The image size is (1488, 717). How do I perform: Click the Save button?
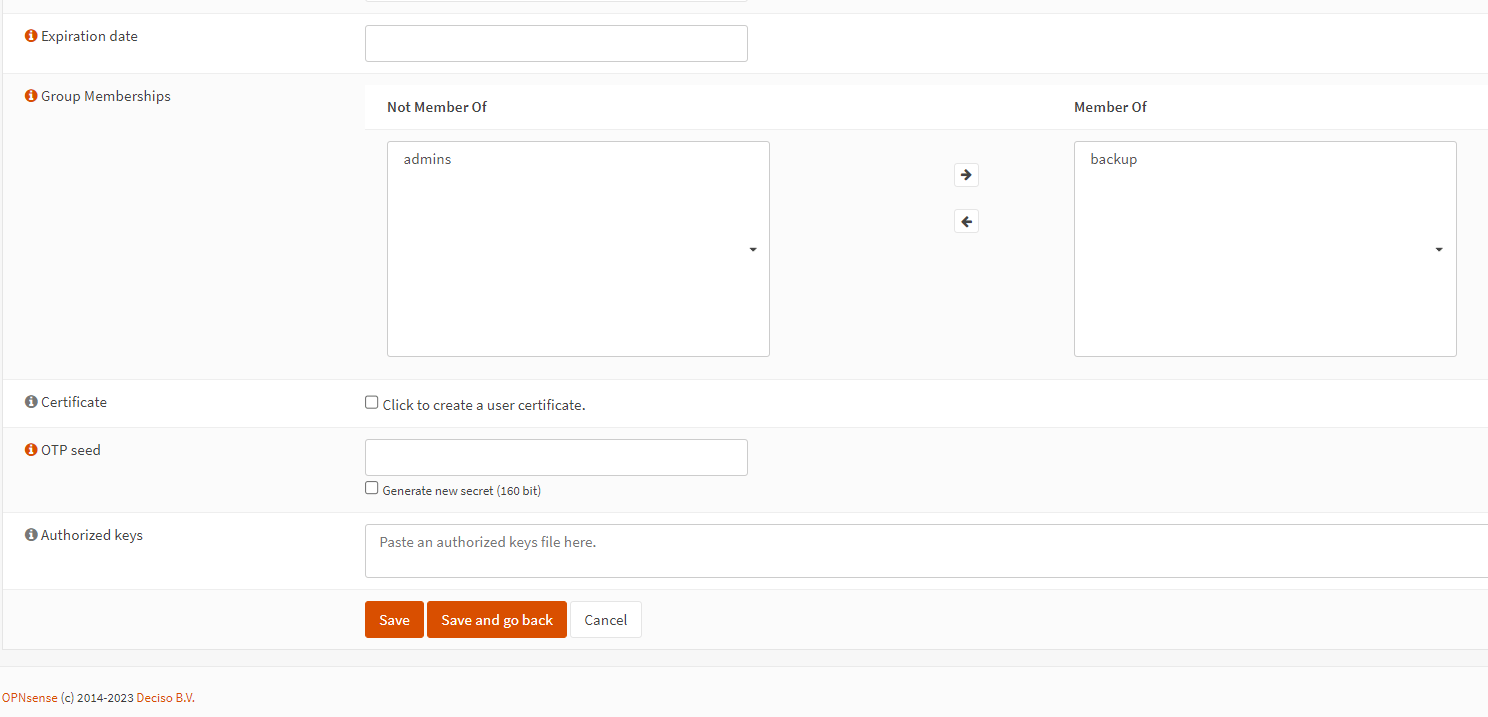point(393,619)
